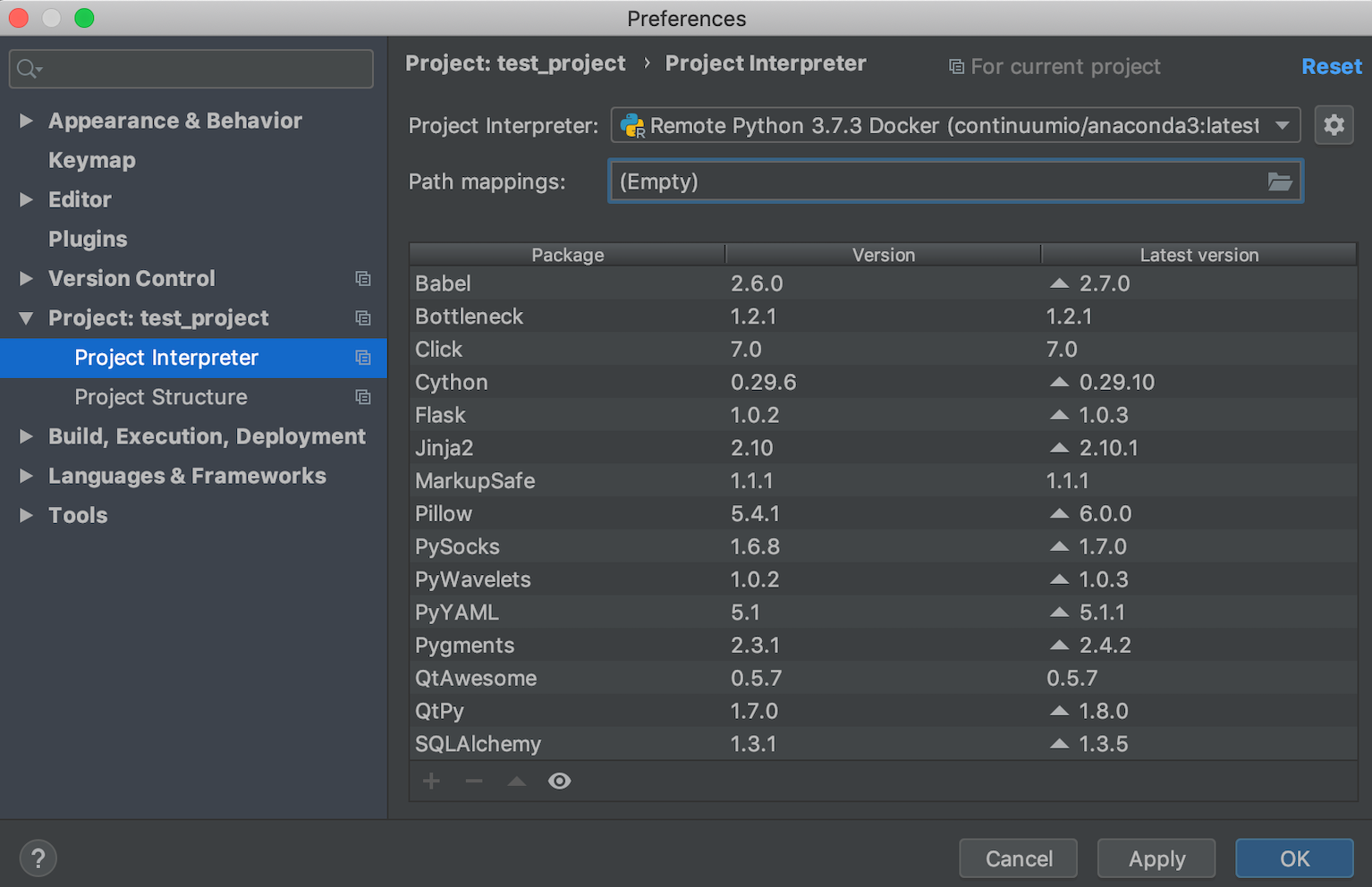Open the path mappings folder icon

(1280, 182)
